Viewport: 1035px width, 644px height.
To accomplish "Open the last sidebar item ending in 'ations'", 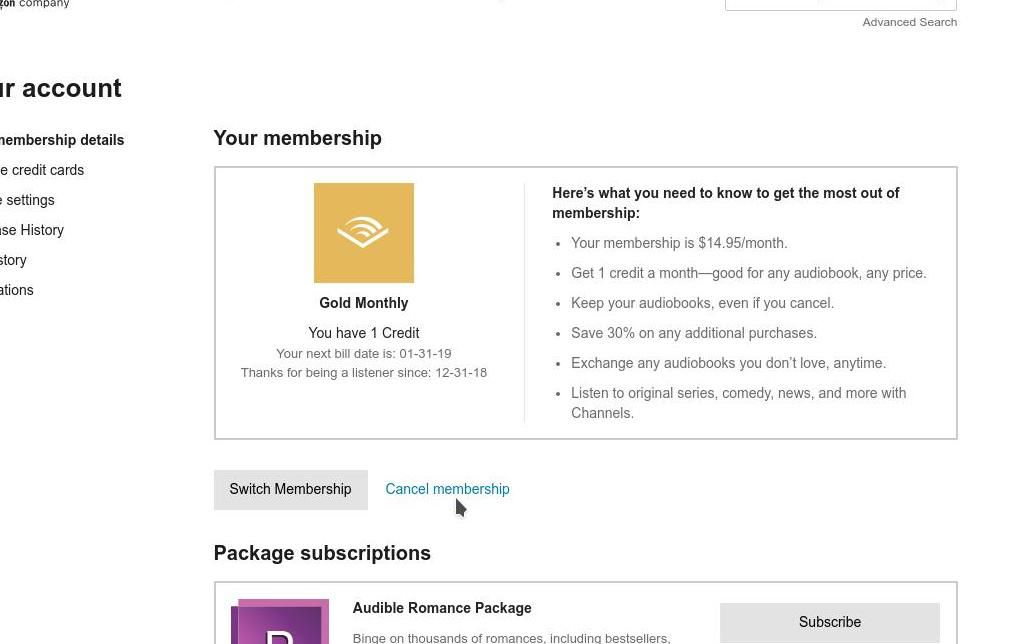I will pyautogui.click(x=17, y=290).
